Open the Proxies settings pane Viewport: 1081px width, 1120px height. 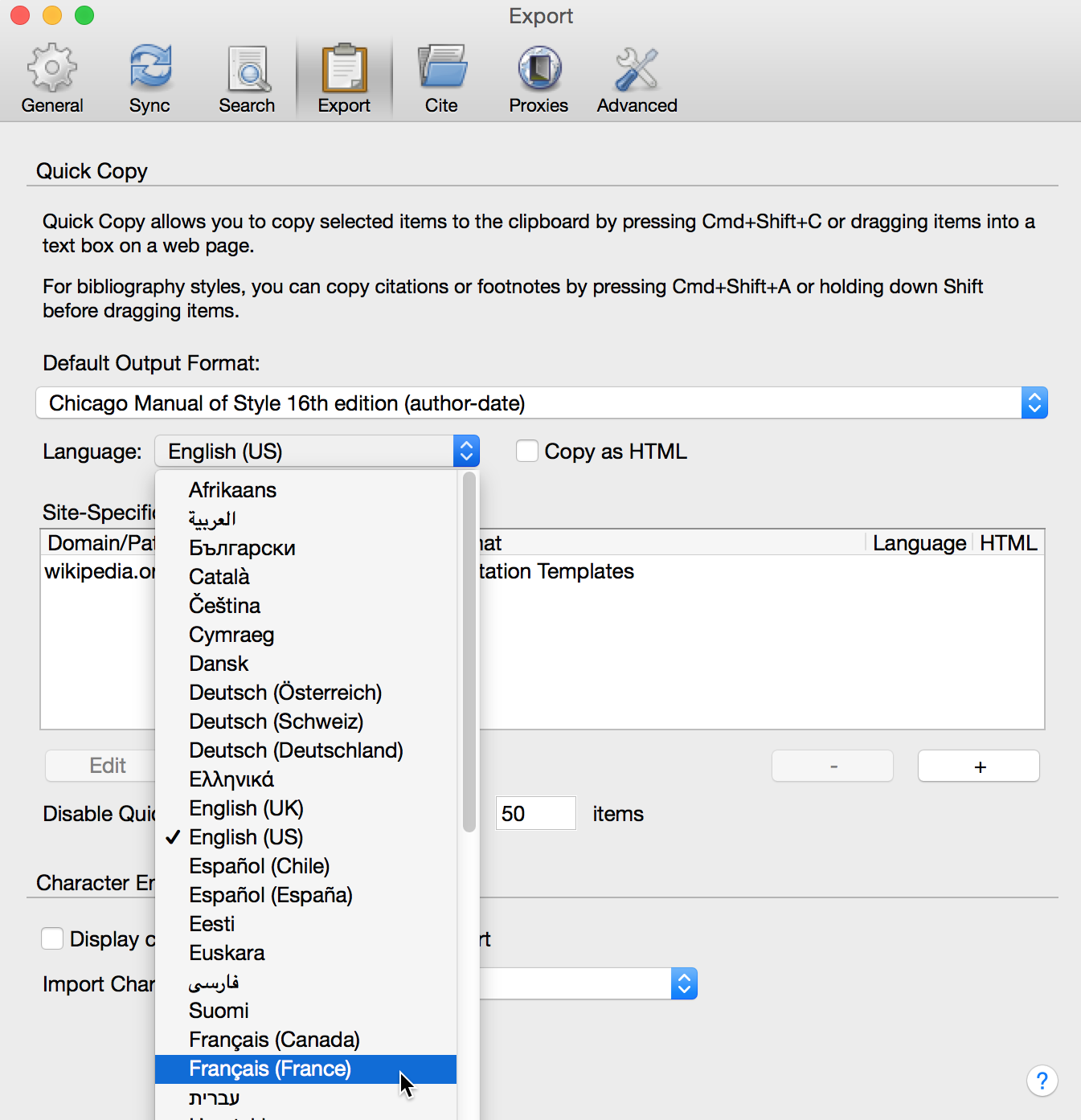point(538,76)
